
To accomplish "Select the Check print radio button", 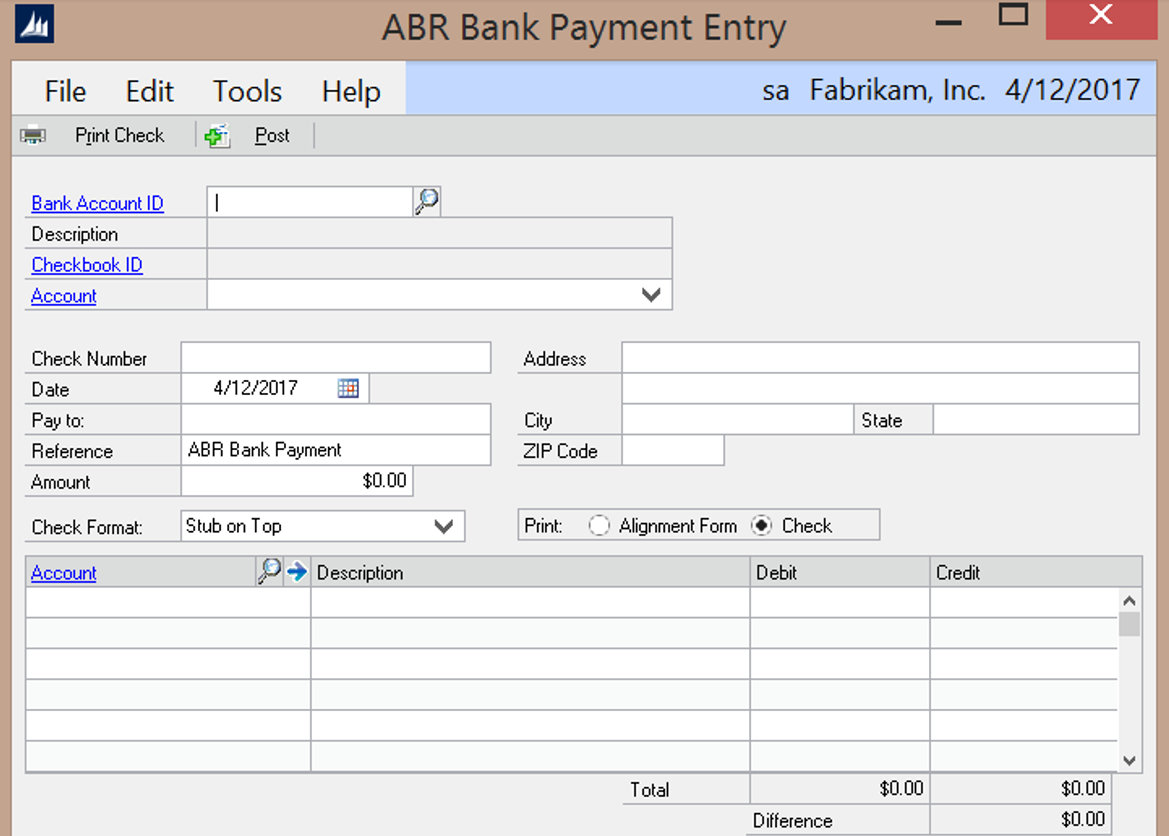I will tap(762, 525).
